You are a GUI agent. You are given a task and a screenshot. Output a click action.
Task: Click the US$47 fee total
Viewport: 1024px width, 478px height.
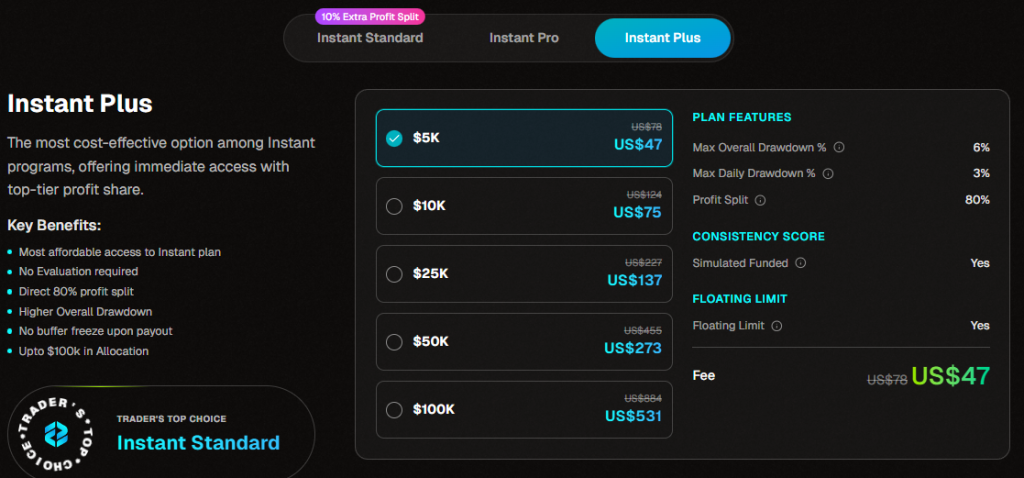(950, 376)
